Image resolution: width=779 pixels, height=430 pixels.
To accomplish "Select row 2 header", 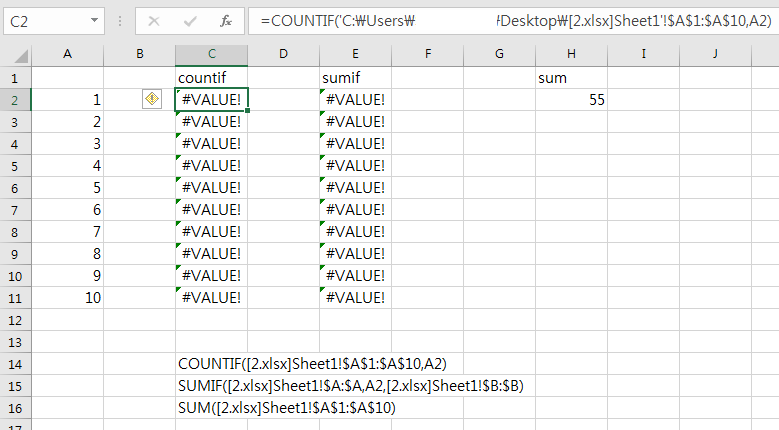I will pos(15,100).
